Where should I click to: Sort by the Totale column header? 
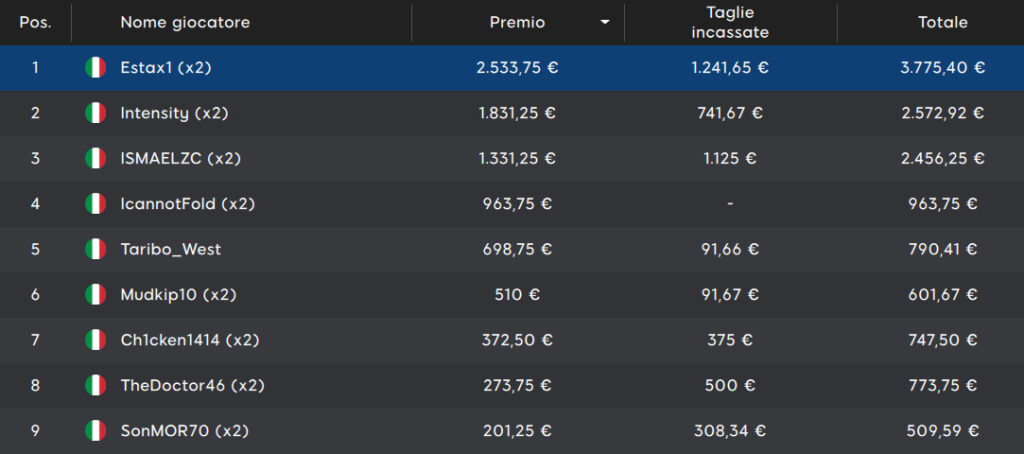[943, 23]
